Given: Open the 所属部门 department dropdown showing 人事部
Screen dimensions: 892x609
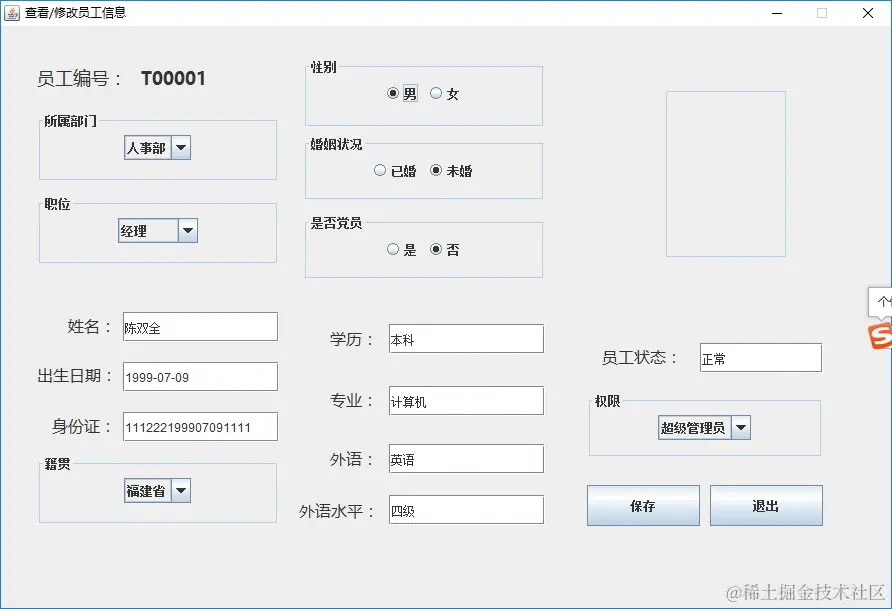Looking at the screenshot, I should point(181,147).
